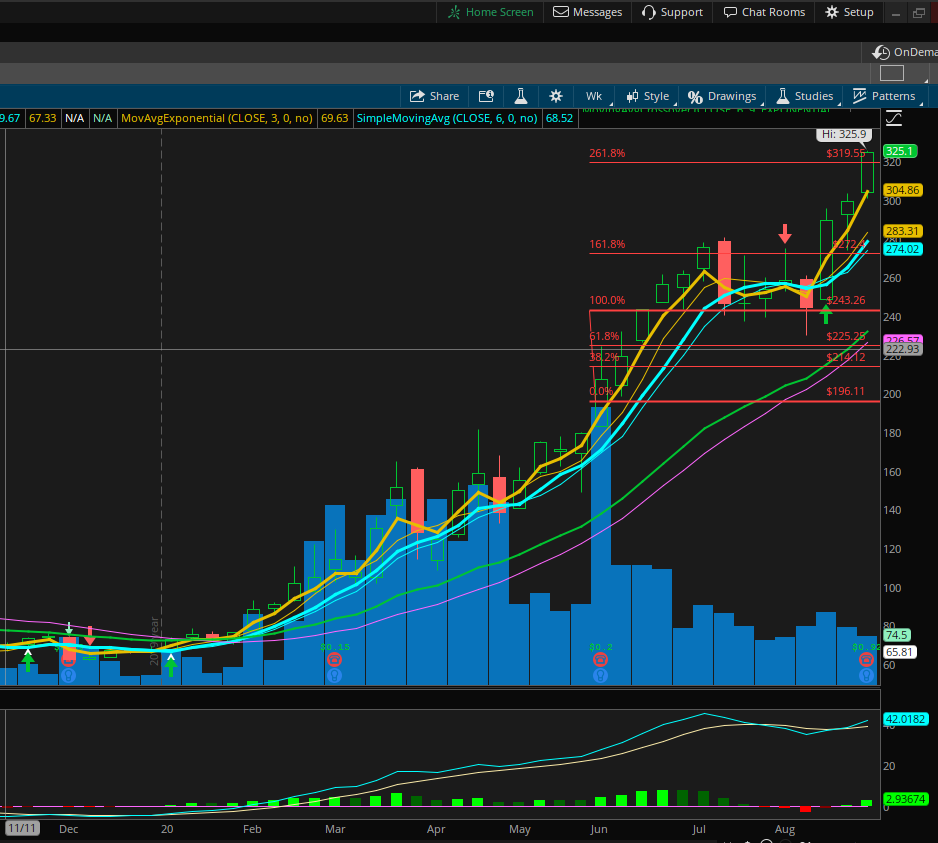Click the 283.31 price axis bubble
This screenshot has width=938, height=843.
tap(902, 231)
